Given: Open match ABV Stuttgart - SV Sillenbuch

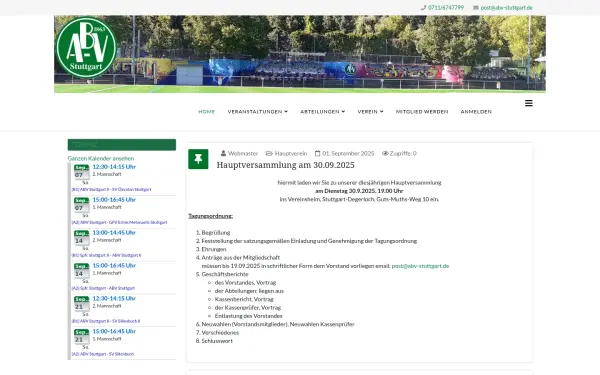Looking at the screenshot, I should click(103, 354).
